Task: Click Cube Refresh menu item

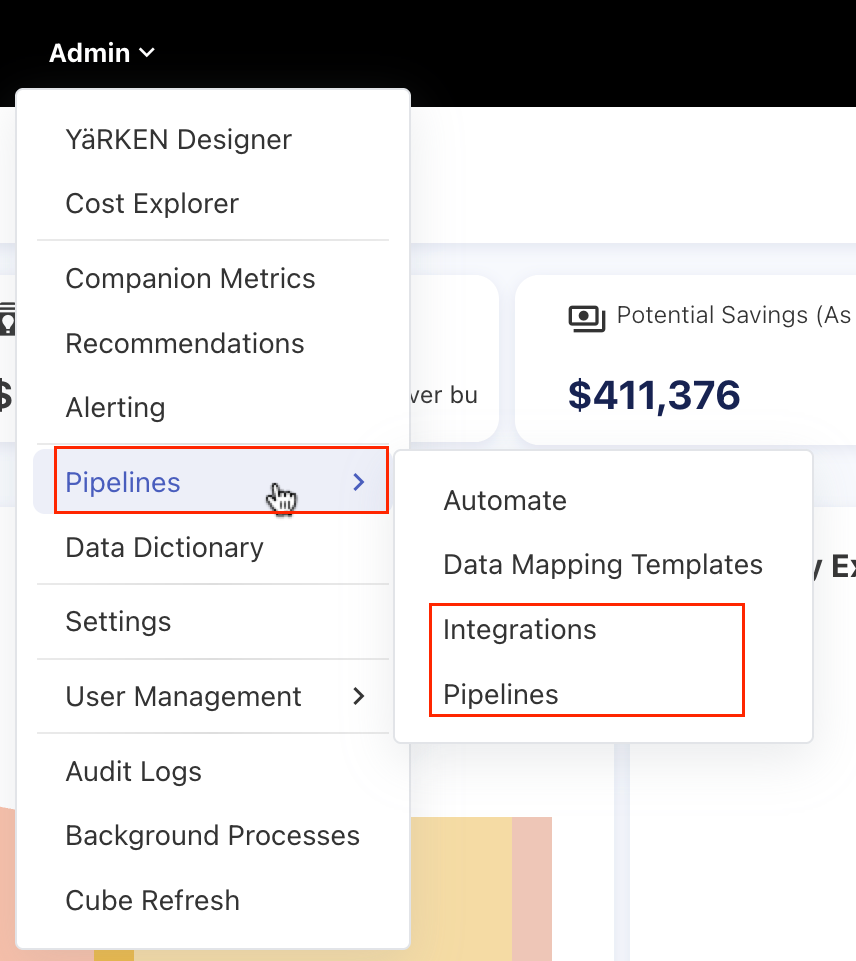Action: 152,900
